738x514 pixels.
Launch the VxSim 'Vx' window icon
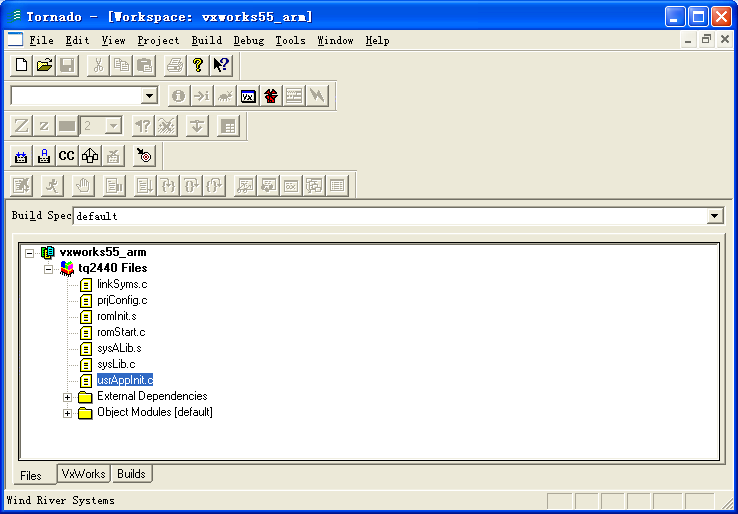click(248, 96)
